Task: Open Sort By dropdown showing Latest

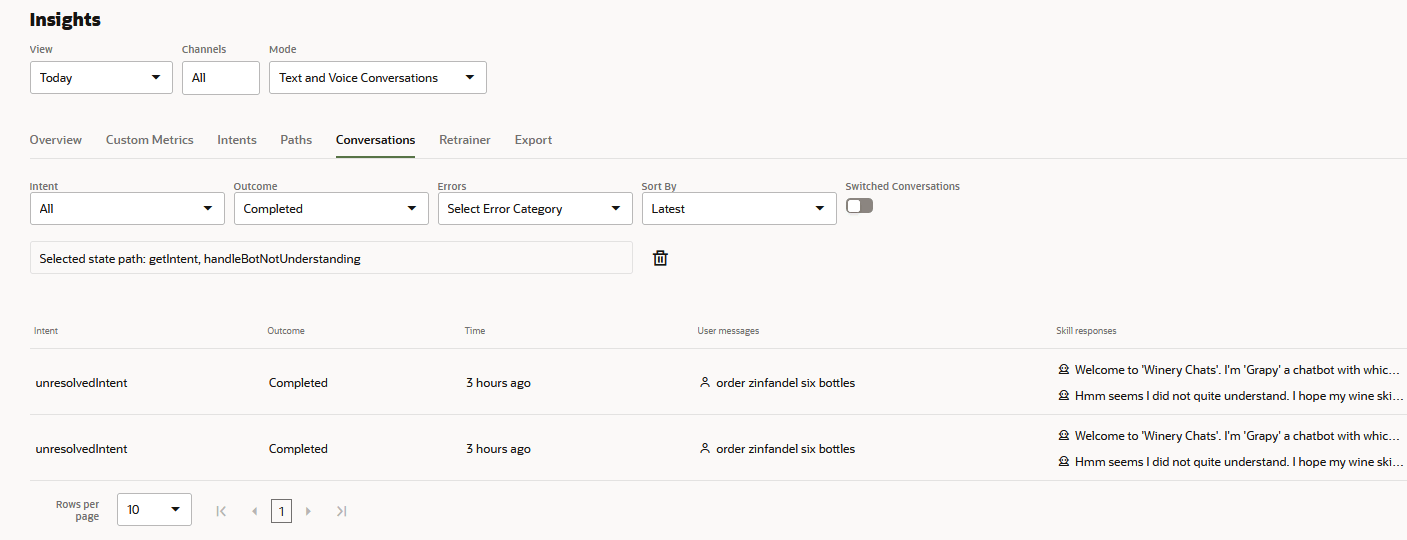Action: point(738,209)
